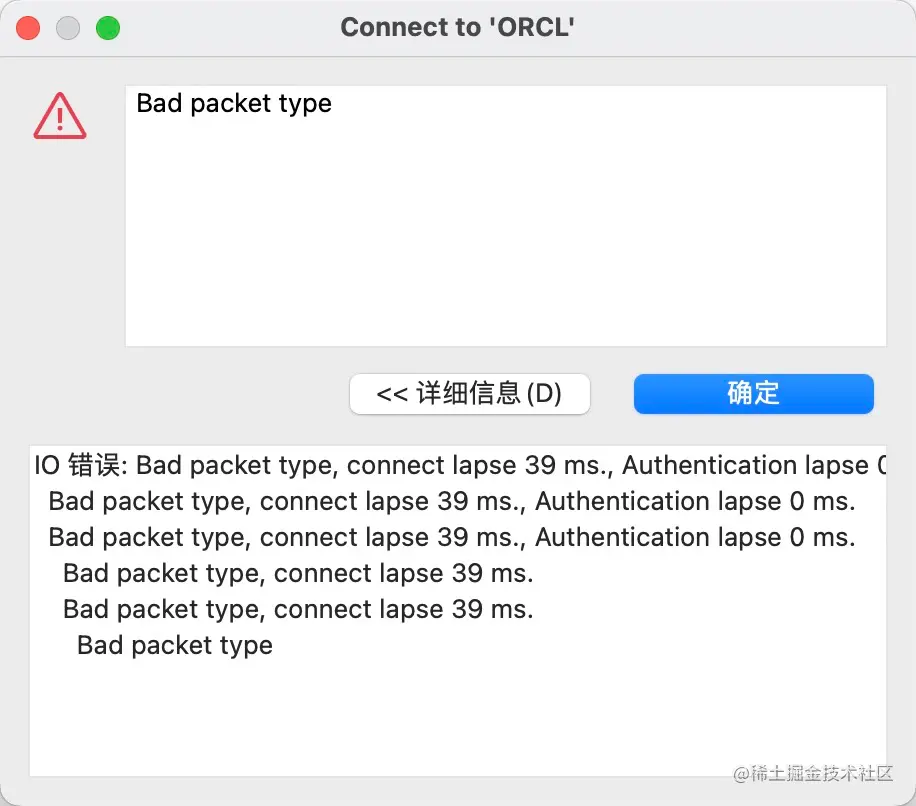Select the third line of the details text
This screenshot has width=916, height=806.
(x=452, y=537)
